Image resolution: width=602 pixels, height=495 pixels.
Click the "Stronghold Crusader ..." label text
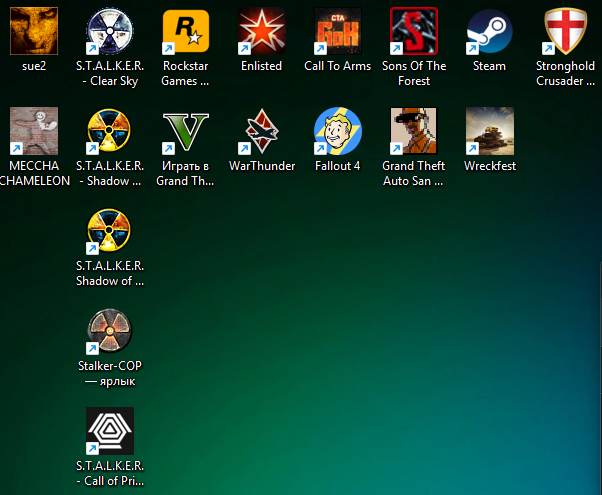(565, 73)
